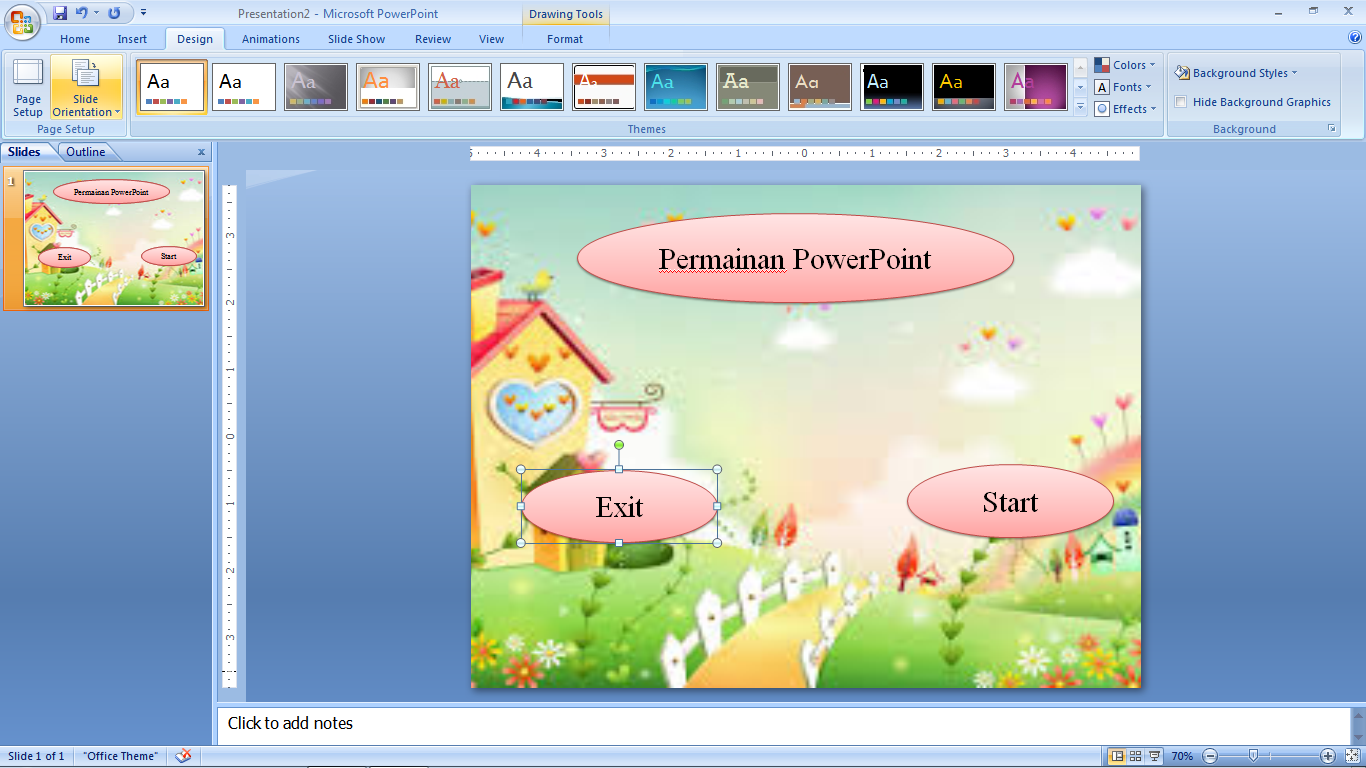Viewport: 1366px width, 768px height.
Task: Open Slide Orientation menu
Action: (86, 88)
